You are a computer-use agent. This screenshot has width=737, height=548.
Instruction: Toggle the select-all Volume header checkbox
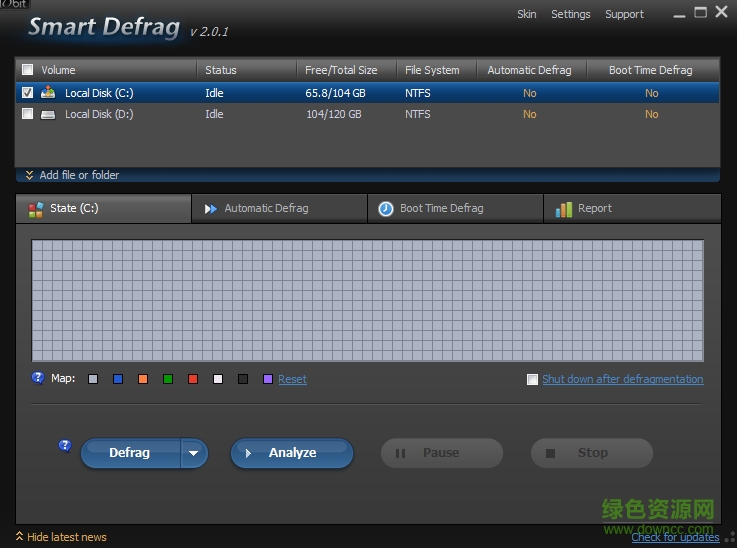coord(27,70)
